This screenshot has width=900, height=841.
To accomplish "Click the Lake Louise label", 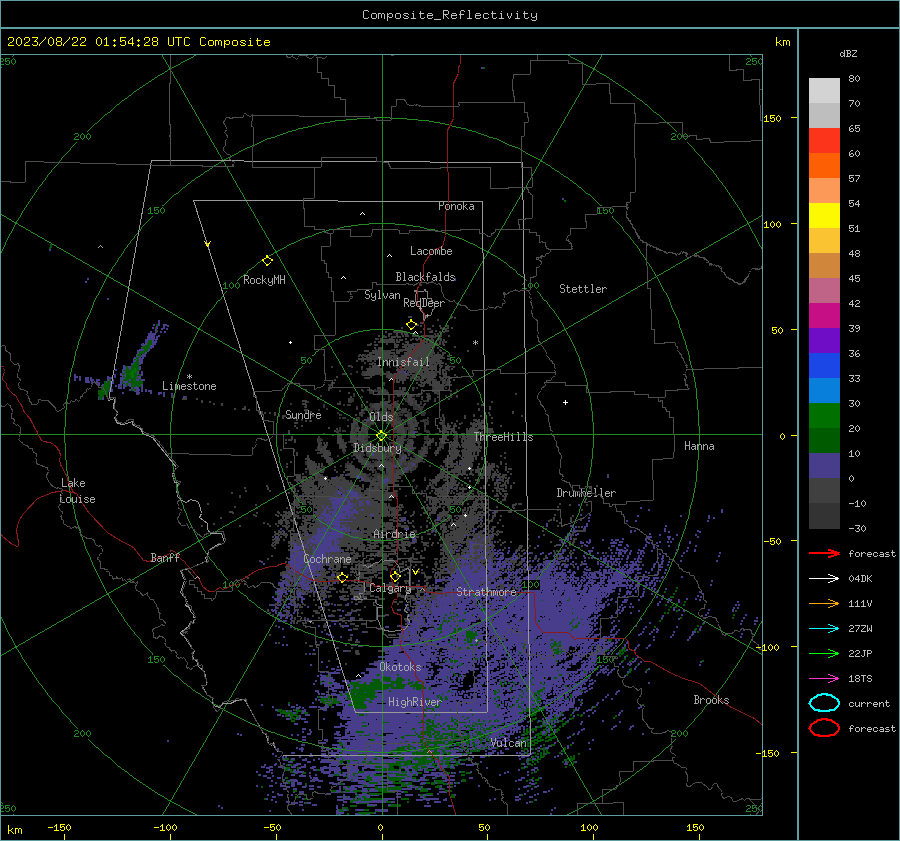I will click(x=77, y=491).
